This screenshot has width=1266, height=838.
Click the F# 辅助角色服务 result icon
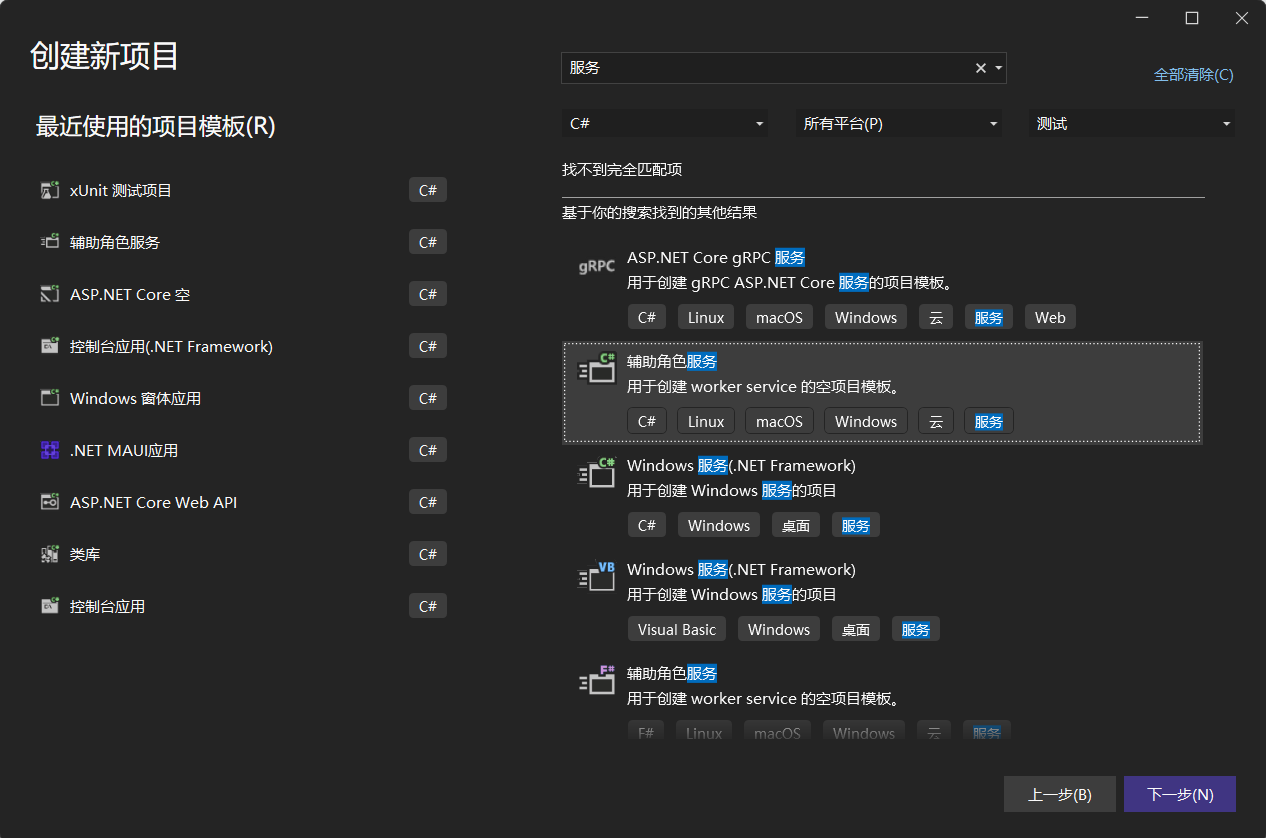click(x=597, y=680)
